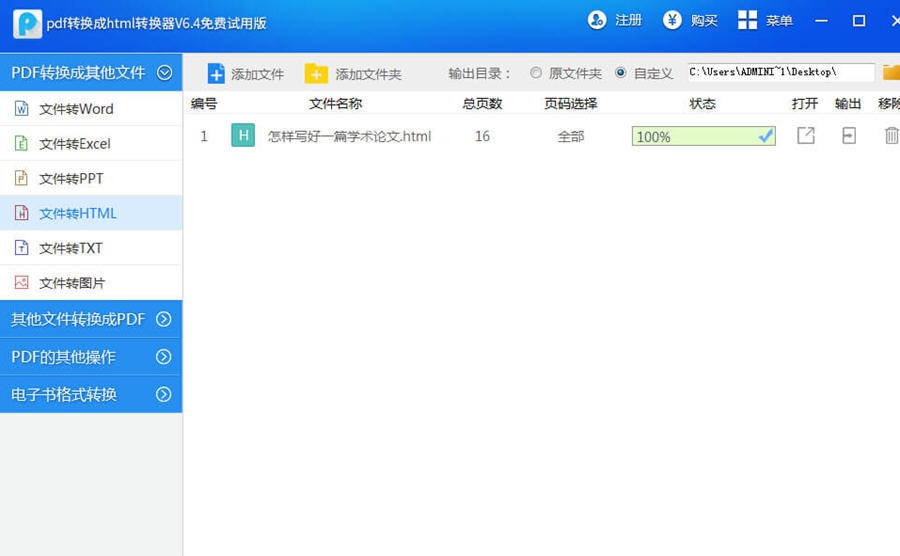Click the 注册 user icon
The image size is (900, 556).
(597, 20)
